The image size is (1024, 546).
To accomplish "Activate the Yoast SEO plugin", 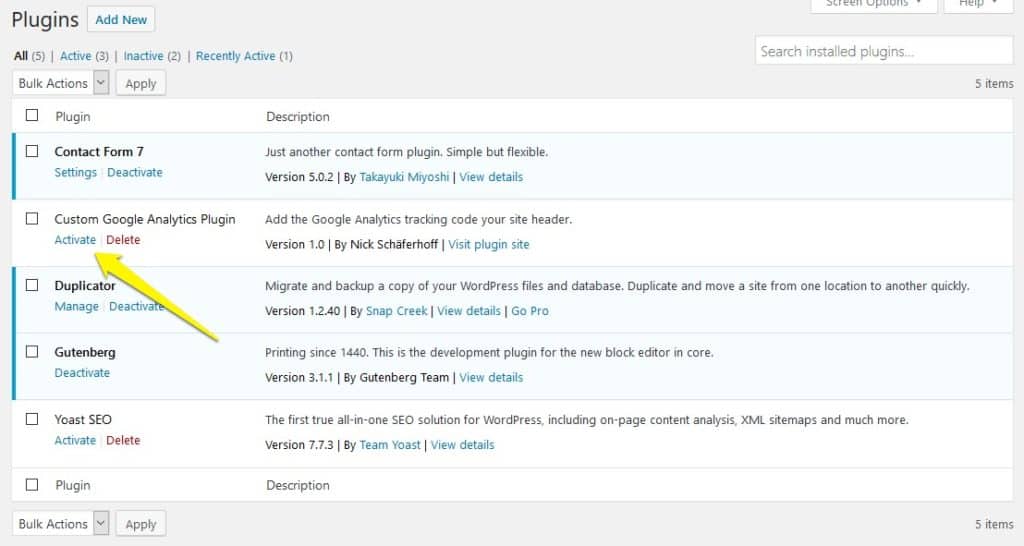I will click(75, 440).
